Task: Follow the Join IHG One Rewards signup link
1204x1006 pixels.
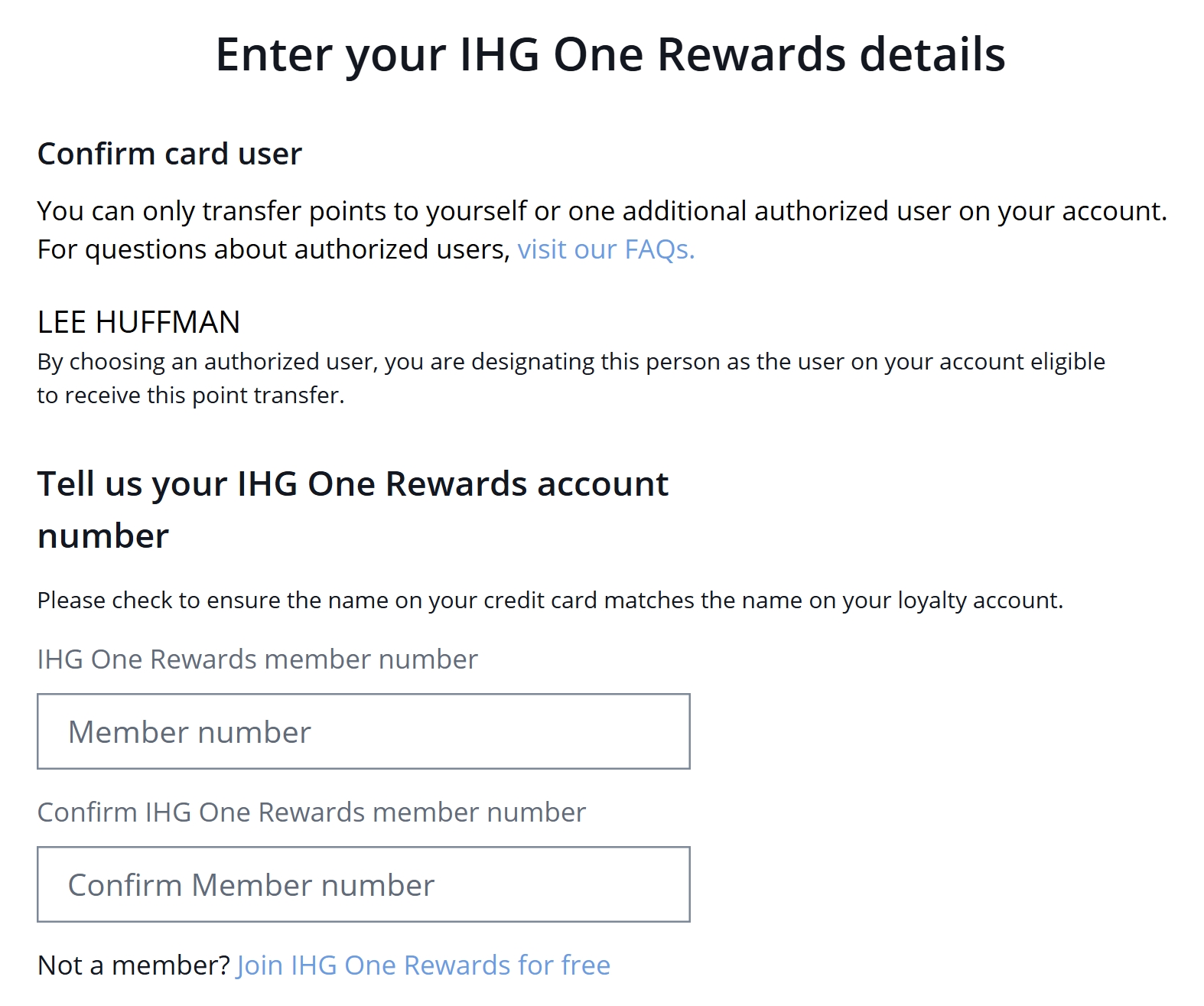Action: [421, 965]
